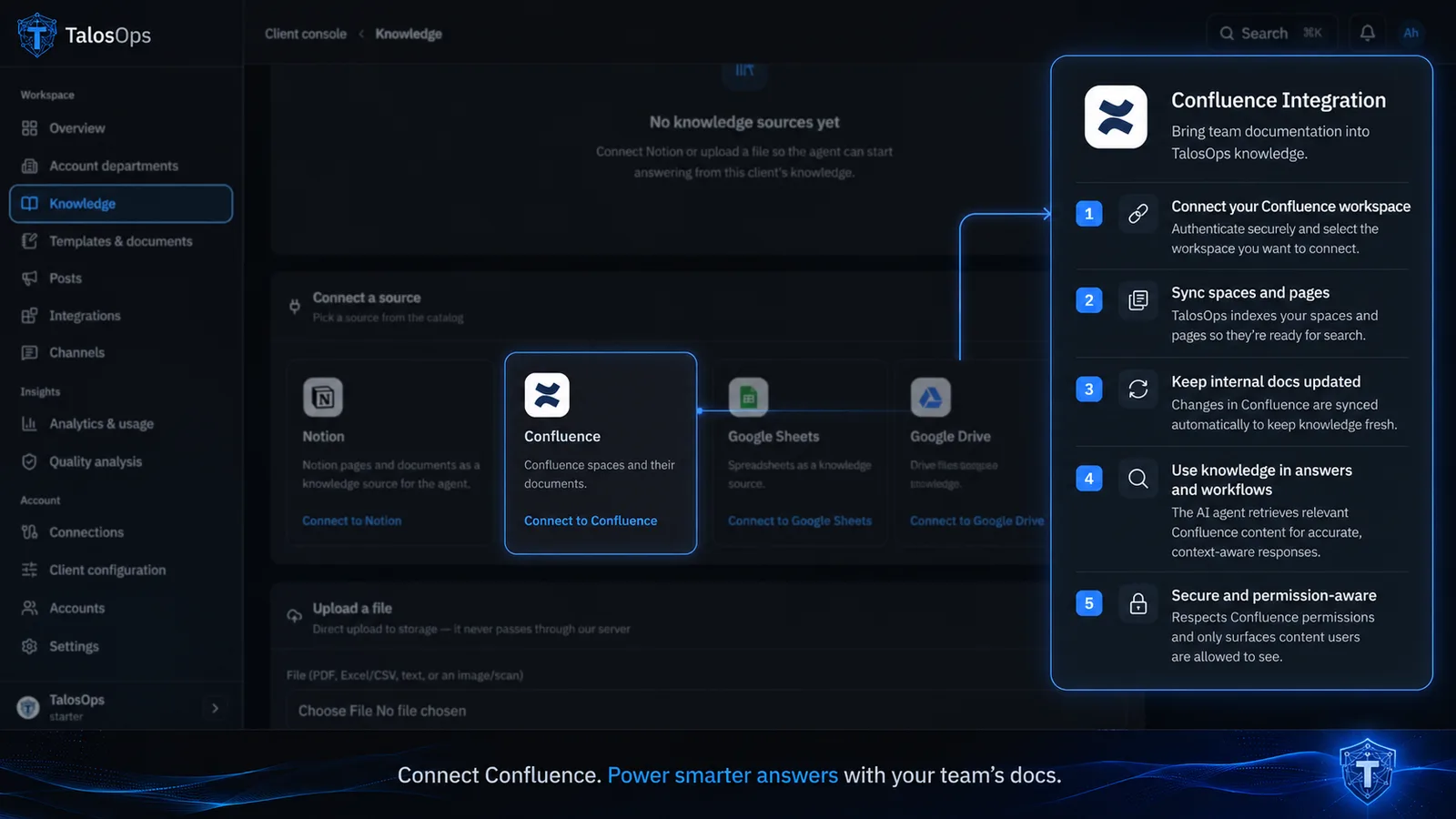Screen dimensions: 1456x819
Task: Click the magnifier icon for Use knowledge step
Action: 1138,479
